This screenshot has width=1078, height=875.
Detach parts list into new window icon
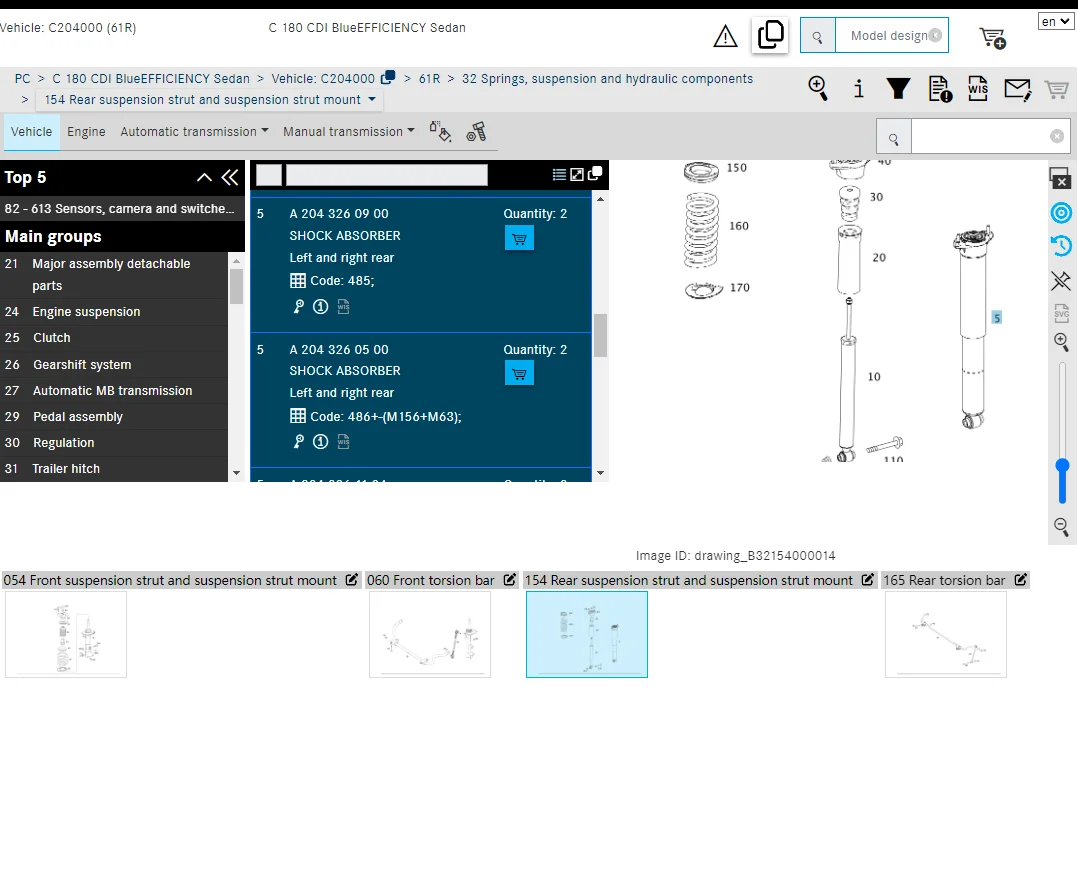point(595,173)
